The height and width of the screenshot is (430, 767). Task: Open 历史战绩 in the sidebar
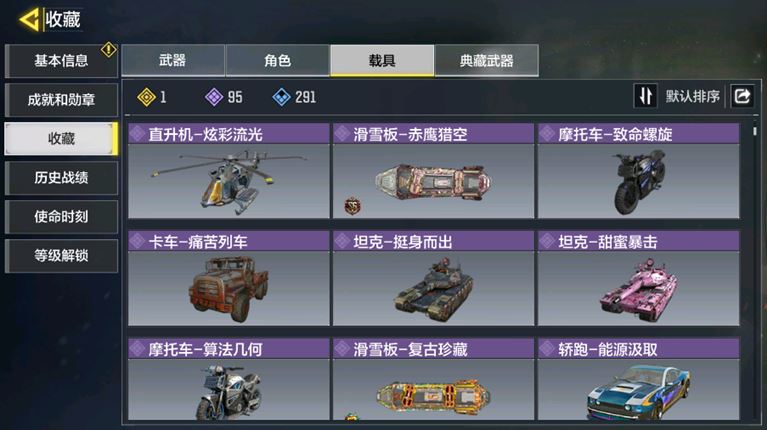61,178
